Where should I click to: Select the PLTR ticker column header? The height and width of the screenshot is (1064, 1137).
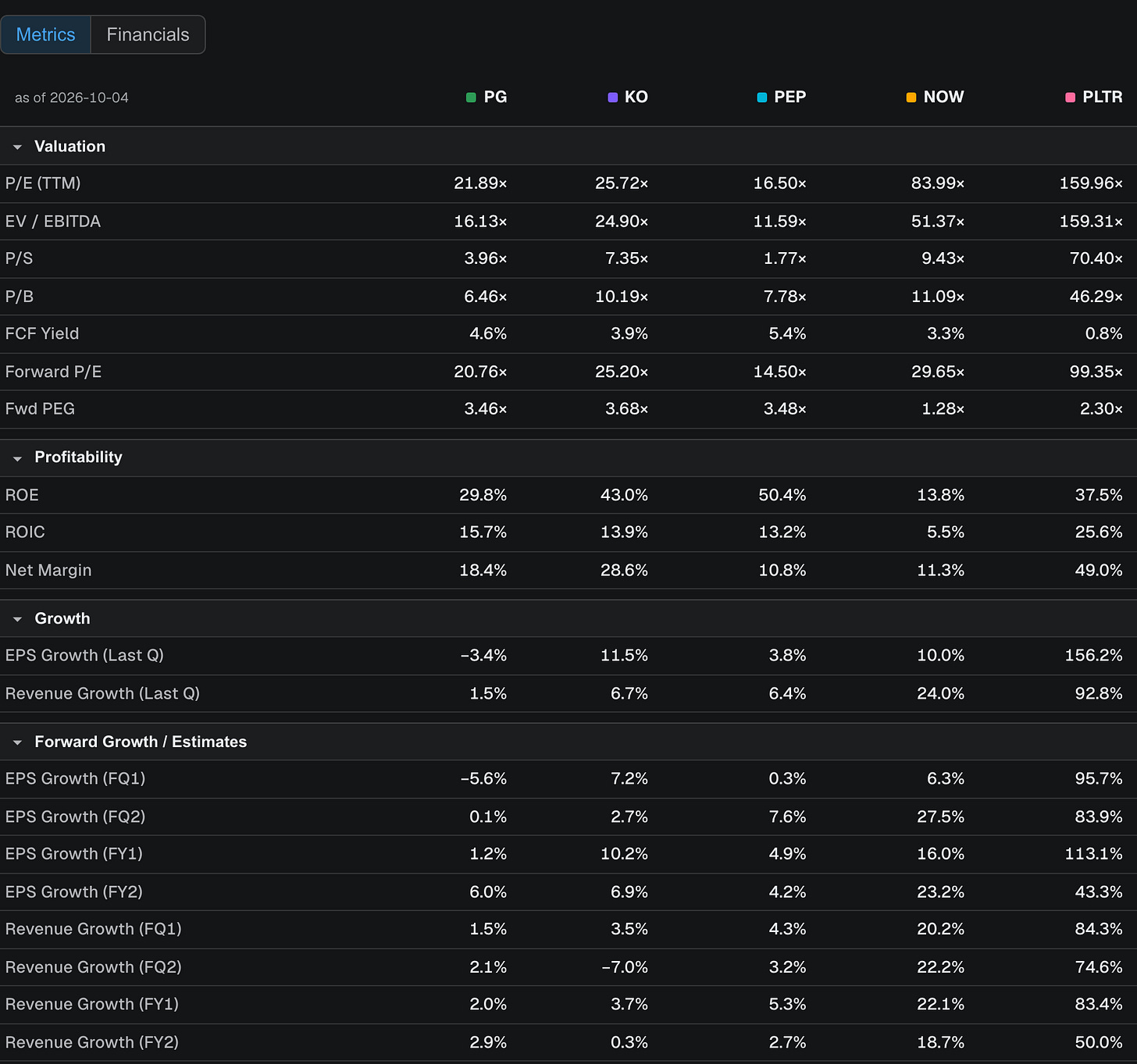tap(1103, 97)
